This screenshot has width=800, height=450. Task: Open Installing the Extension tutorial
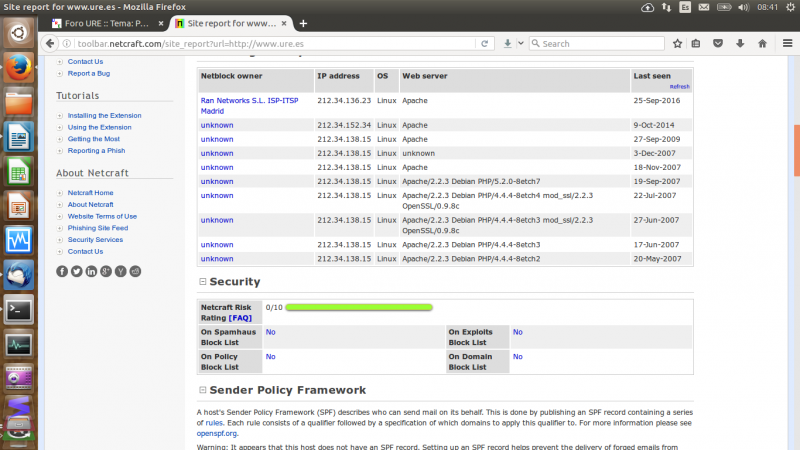(x=105, y=116)
